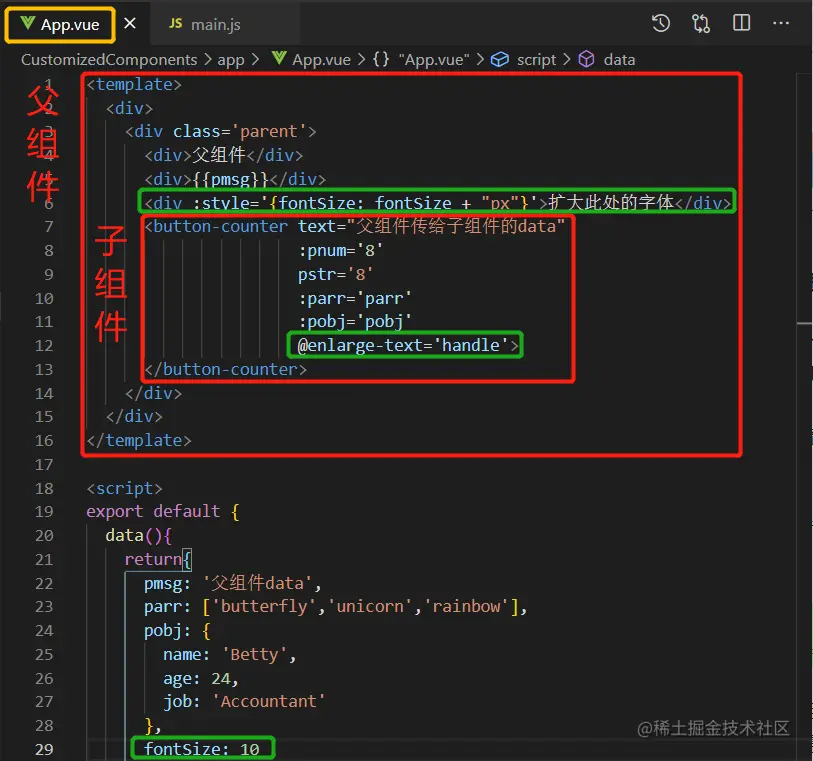Click the </button-counter> closing tag
This screenshot has height=761, width=813.
pos(226,370)
